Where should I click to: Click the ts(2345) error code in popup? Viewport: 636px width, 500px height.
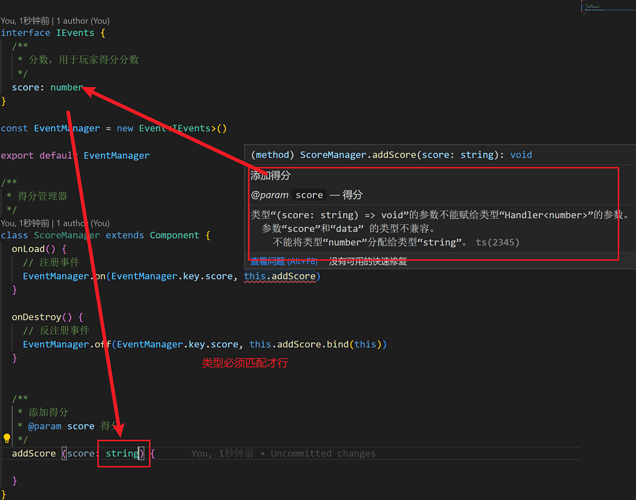click(497, 242)
